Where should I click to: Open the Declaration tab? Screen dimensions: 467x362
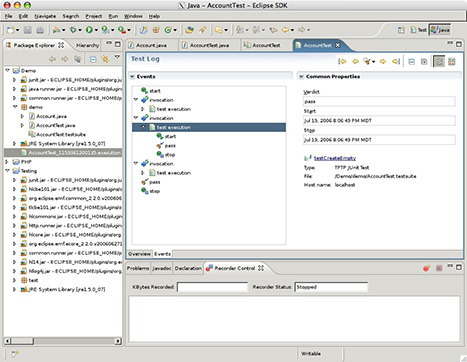[x=188, y=268]
